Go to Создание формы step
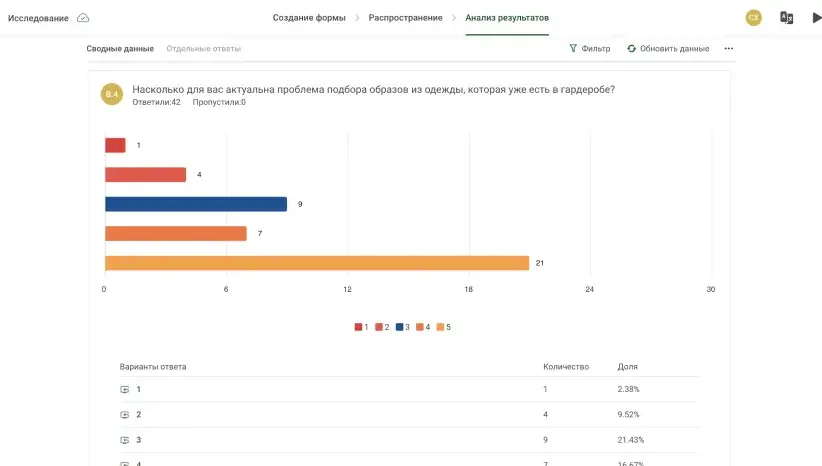Screen dimensions: 822x466 point(309,18)
